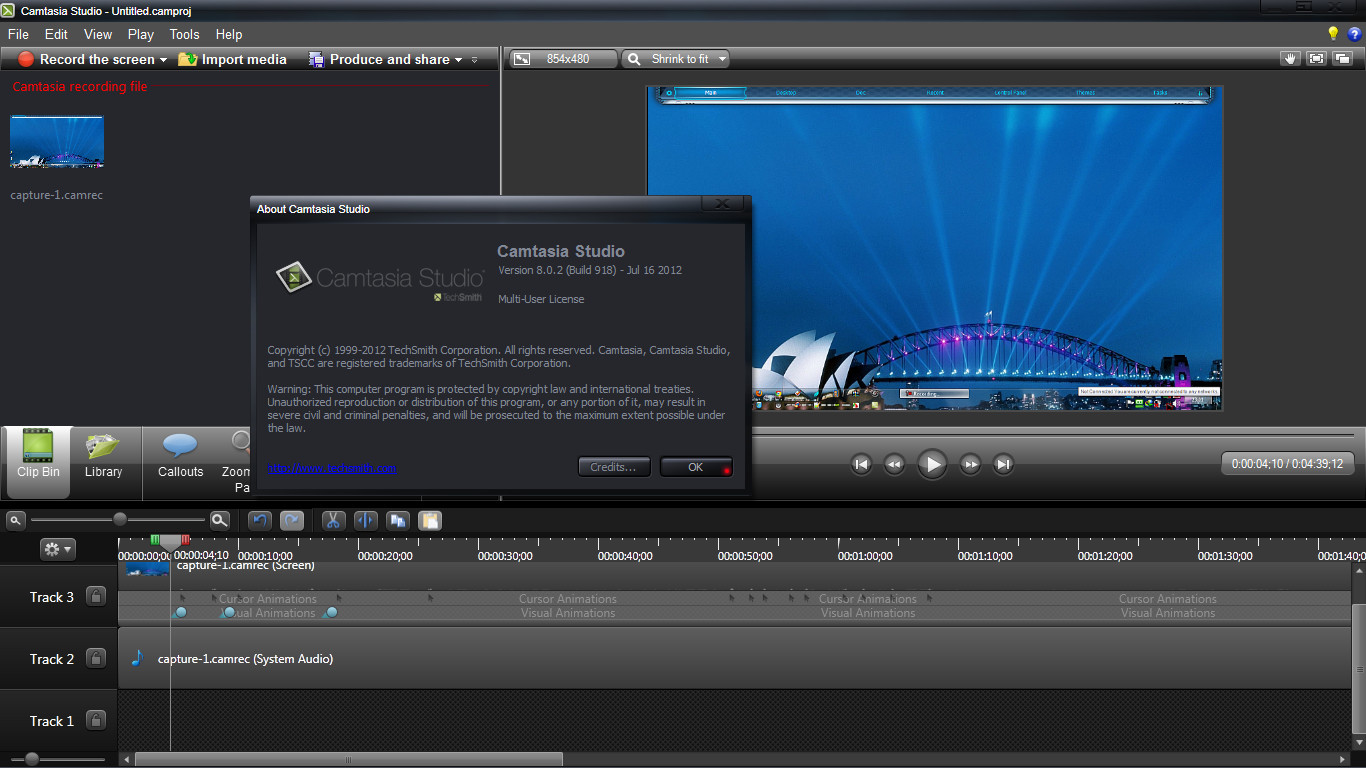This screenshot has width=1366, height=768.
Task: Toggle the lock on Track 2
Action: tap(96, 659)
